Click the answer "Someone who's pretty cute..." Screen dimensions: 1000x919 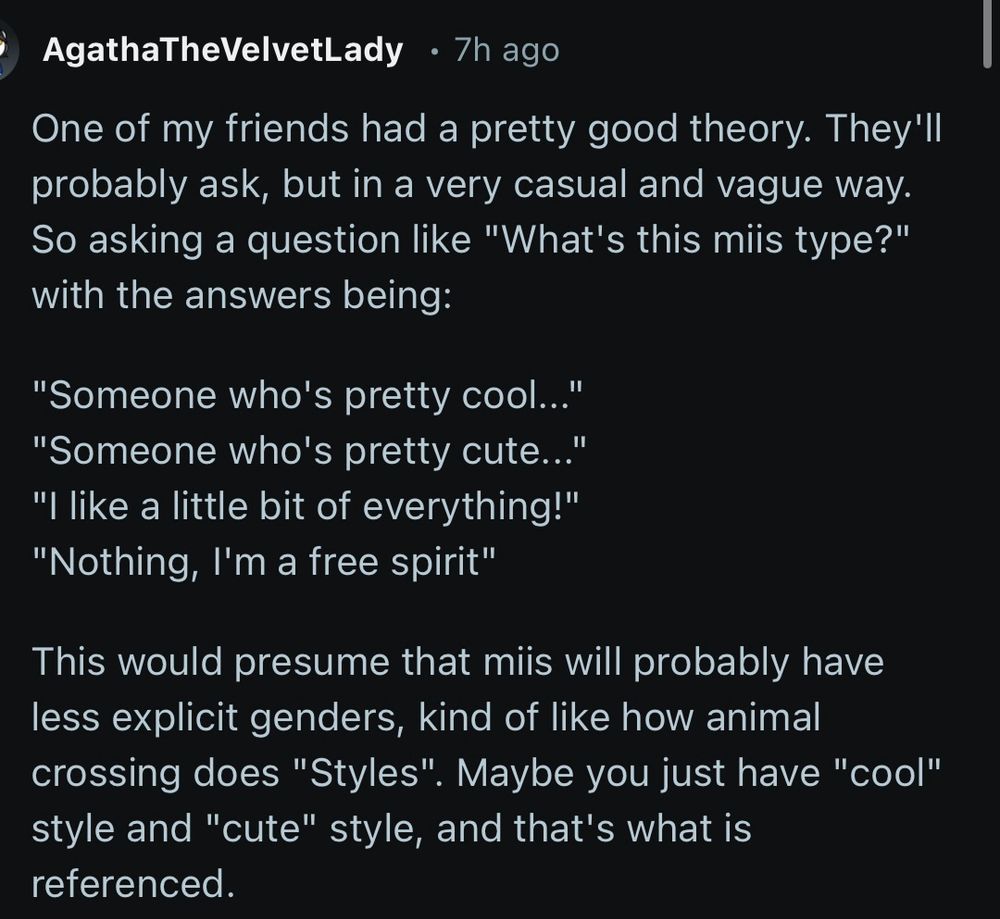309,451
